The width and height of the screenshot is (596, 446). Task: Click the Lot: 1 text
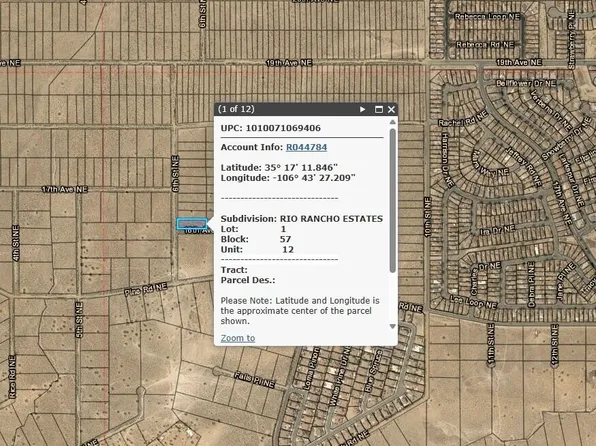pyautogui.click(x=253, y=229)
